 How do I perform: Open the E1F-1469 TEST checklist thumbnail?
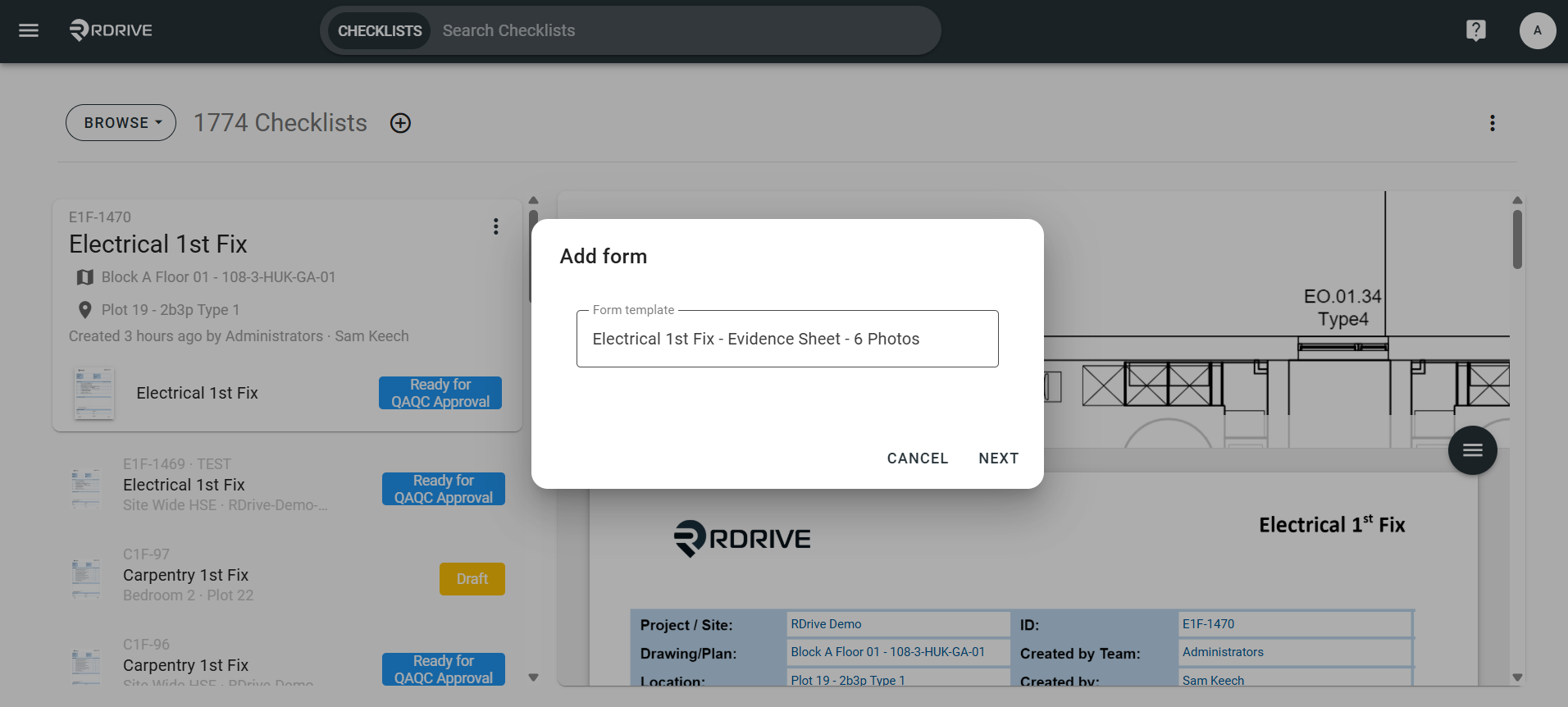click(86, 487)
